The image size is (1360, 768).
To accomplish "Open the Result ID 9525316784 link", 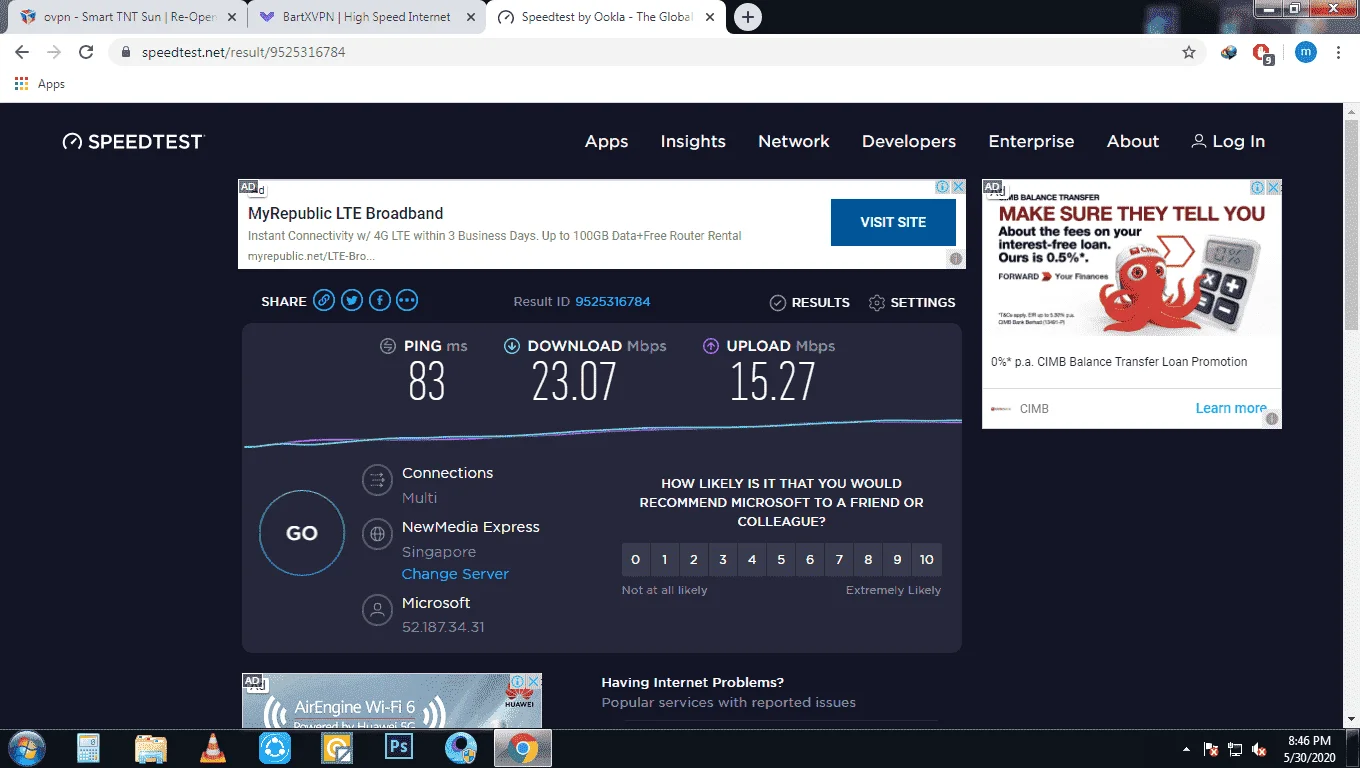I will pos(613,302).
